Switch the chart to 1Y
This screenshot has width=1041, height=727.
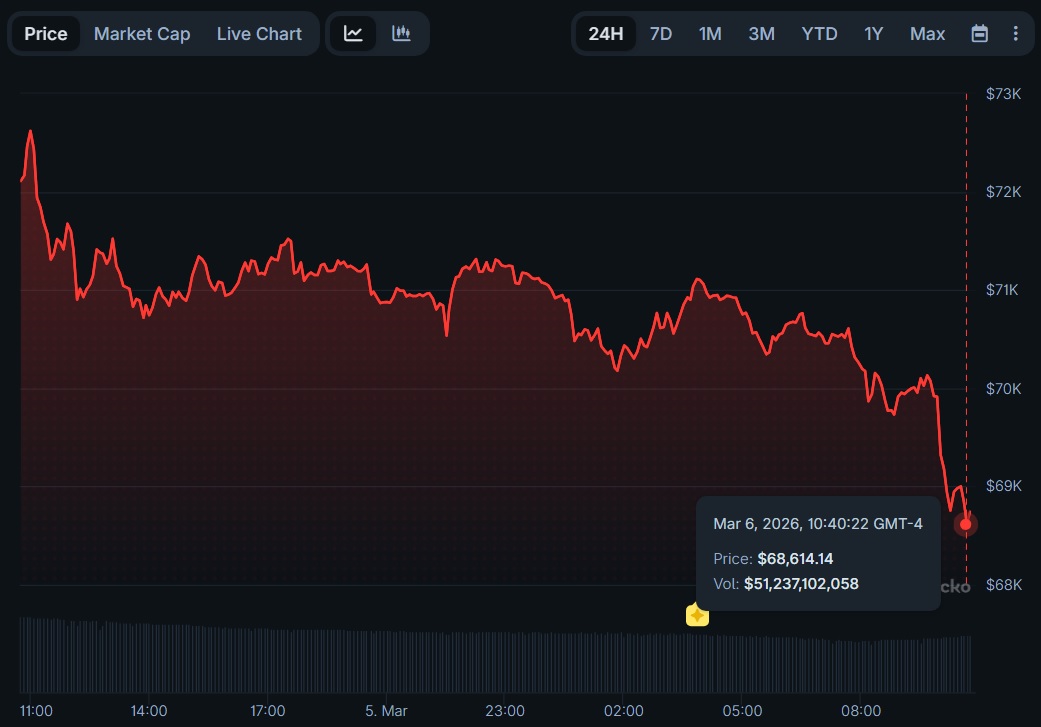pyautogui.click(x=873, y=34)
